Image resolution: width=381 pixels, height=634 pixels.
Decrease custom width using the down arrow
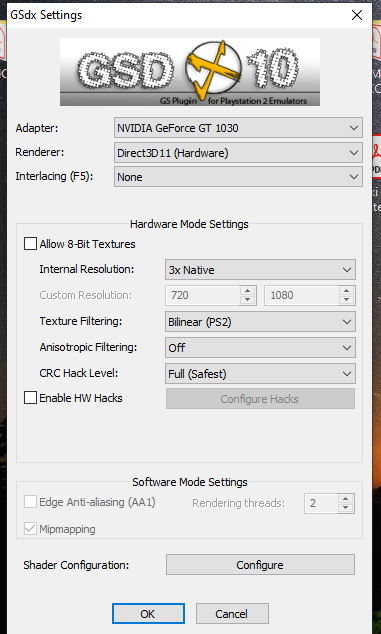point(248,300)
